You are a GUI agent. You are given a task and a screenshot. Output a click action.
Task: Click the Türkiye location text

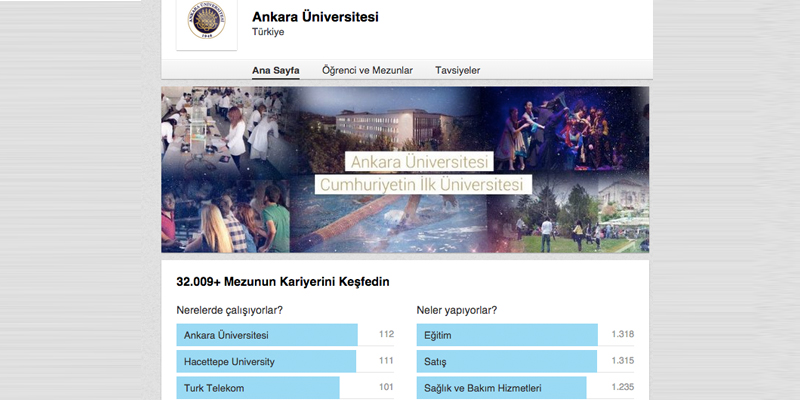(268, 32)
